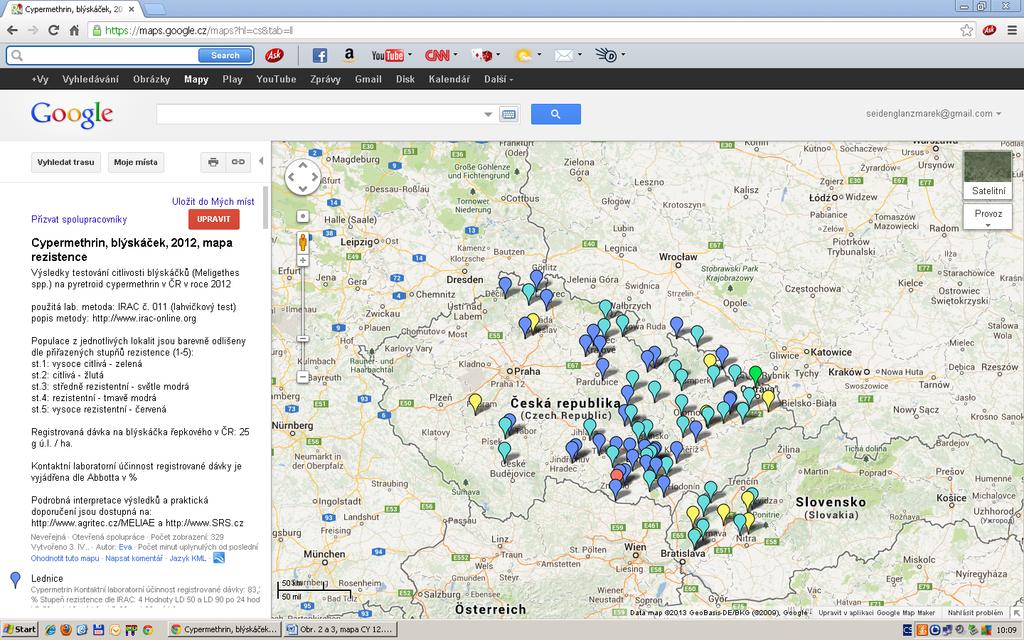Image resolution: width=1024 pixels, height=640 pixels.
Task: Open the Chrome menu (three bars)
Action: click(1012, 30)
